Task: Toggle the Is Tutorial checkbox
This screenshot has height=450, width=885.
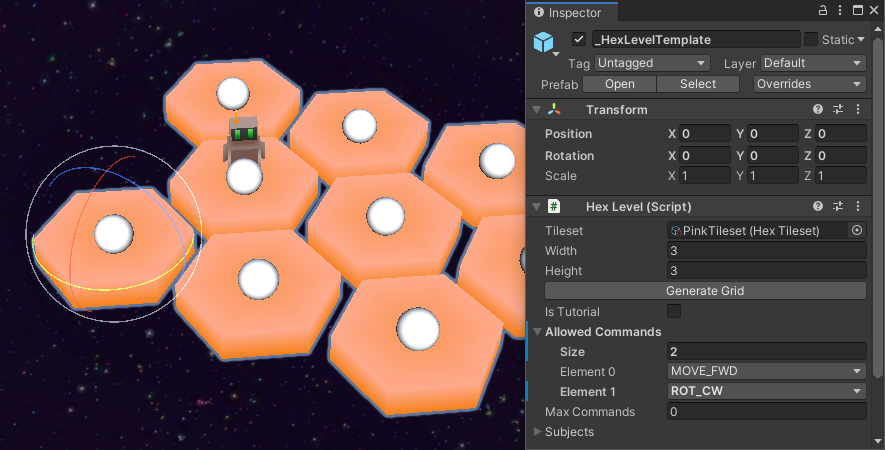Action: 674,311
